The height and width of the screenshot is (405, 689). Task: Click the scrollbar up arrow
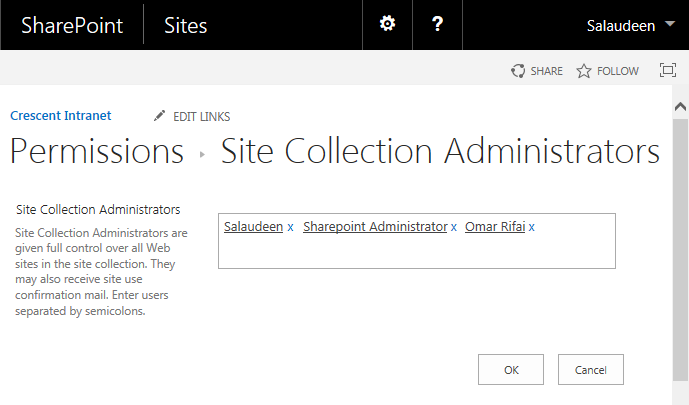680,107
